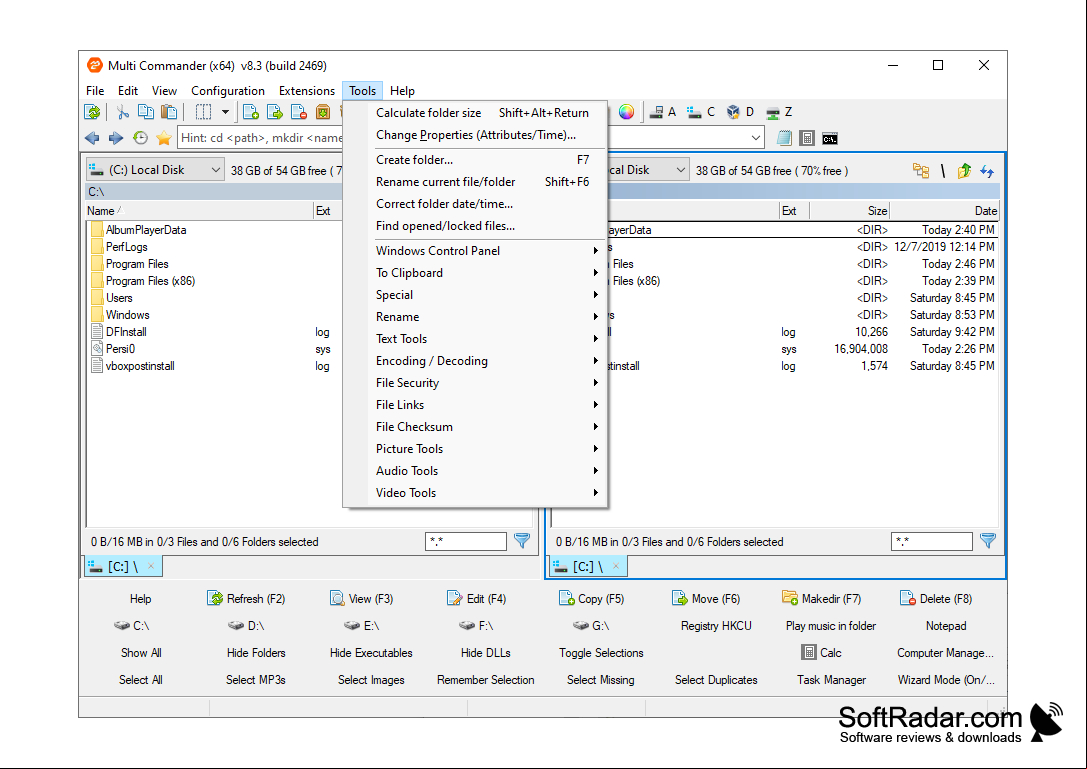This screenshot has height=769, width=1087.
Task: Open the calculator icon beside command line
Action: [807, 138]
